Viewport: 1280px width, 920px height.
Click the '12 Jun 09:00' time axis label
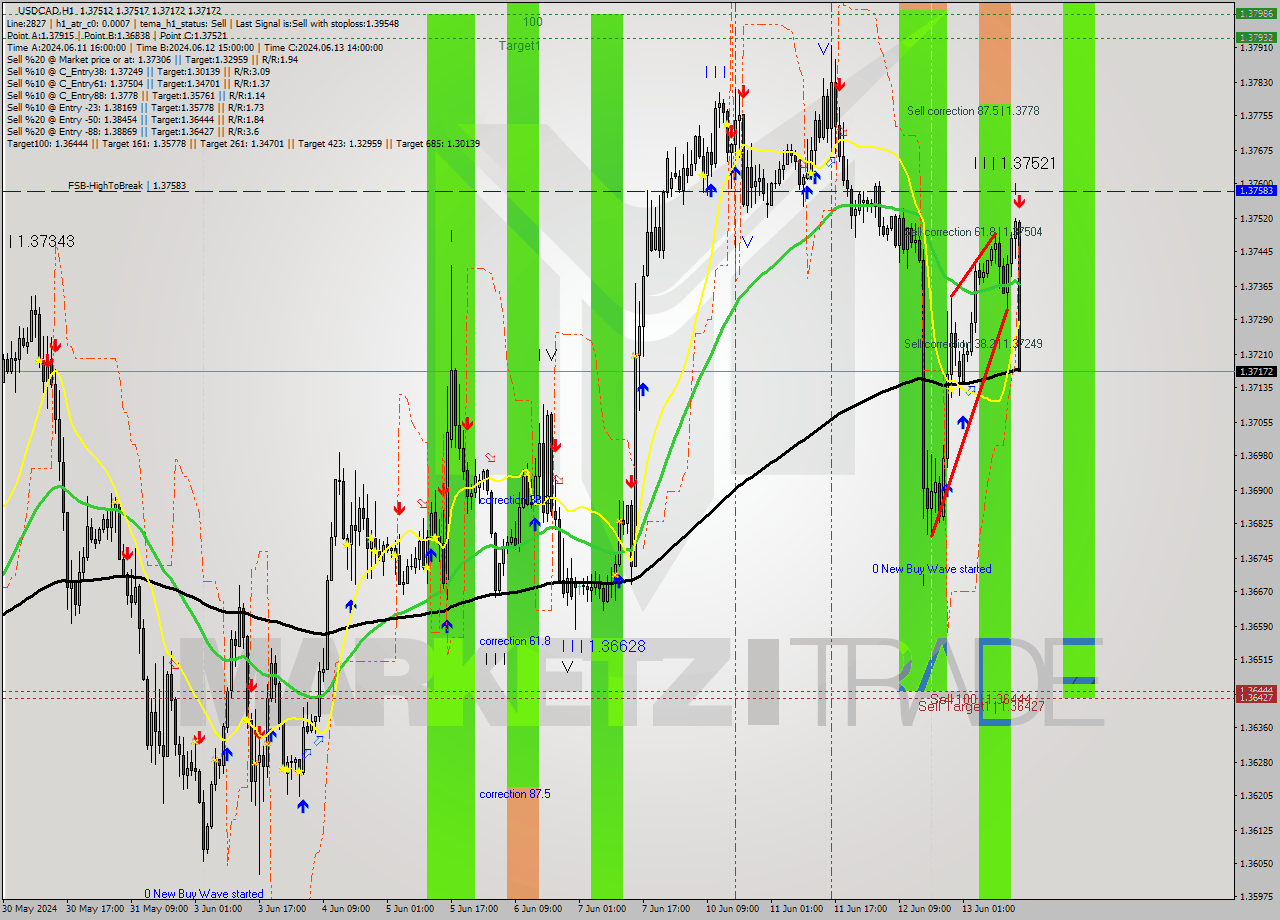click(x=925, y=909)
